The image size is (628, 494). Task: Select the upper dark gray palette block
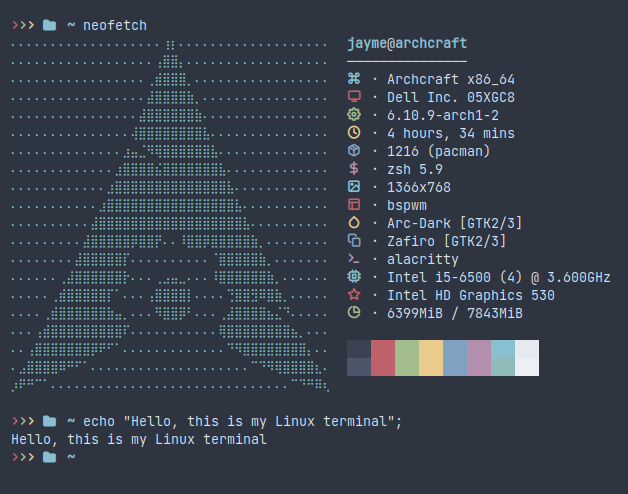click(x=359, y=349)
